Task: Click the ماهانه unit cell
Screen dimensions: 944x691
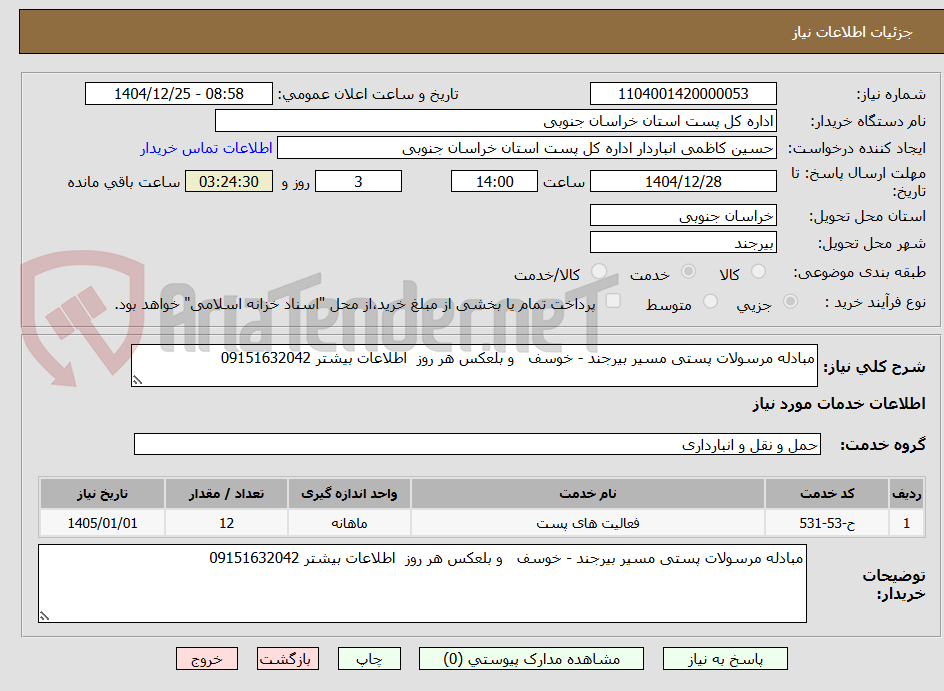Action: tap(349, 523)
